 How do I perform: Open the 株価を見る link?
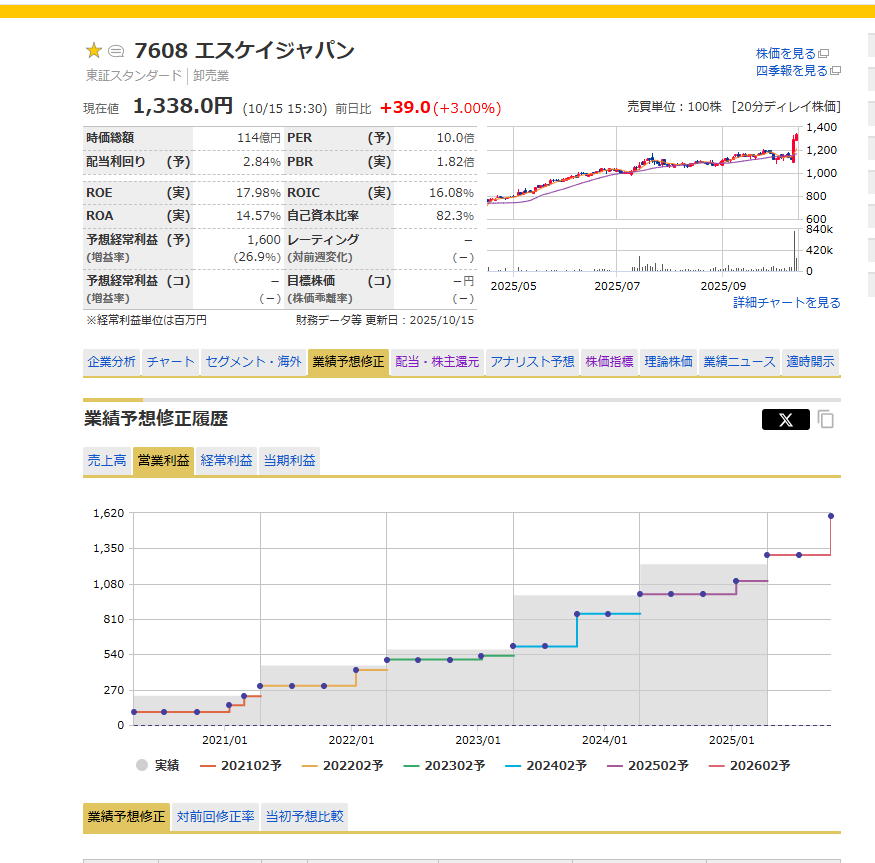786,53
